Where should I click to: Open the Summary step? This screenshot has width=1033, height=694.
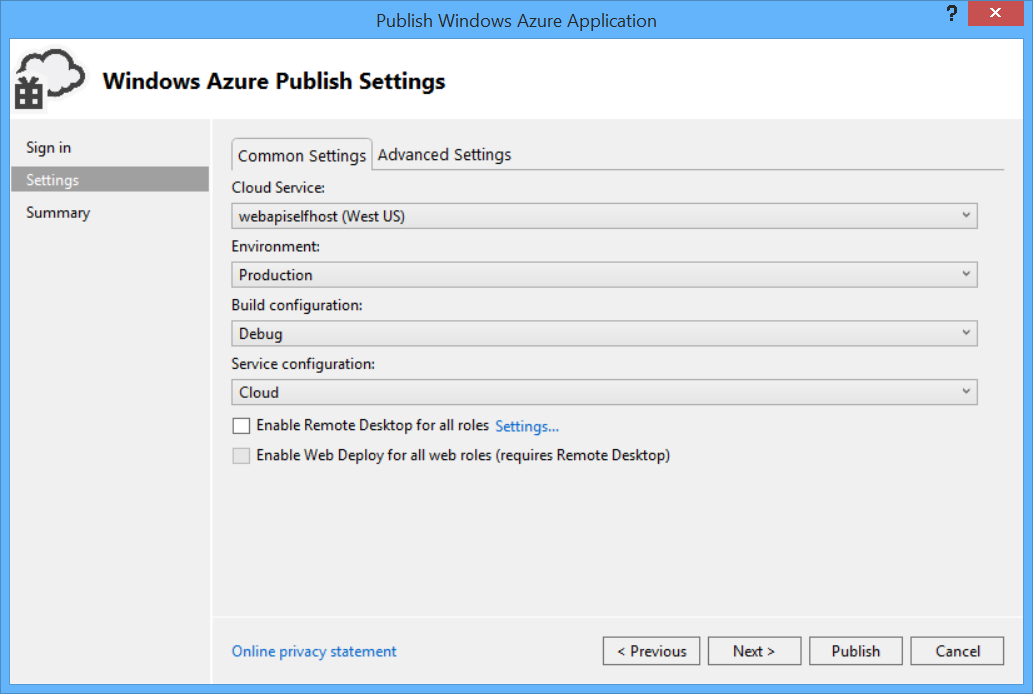click(57, 212)
